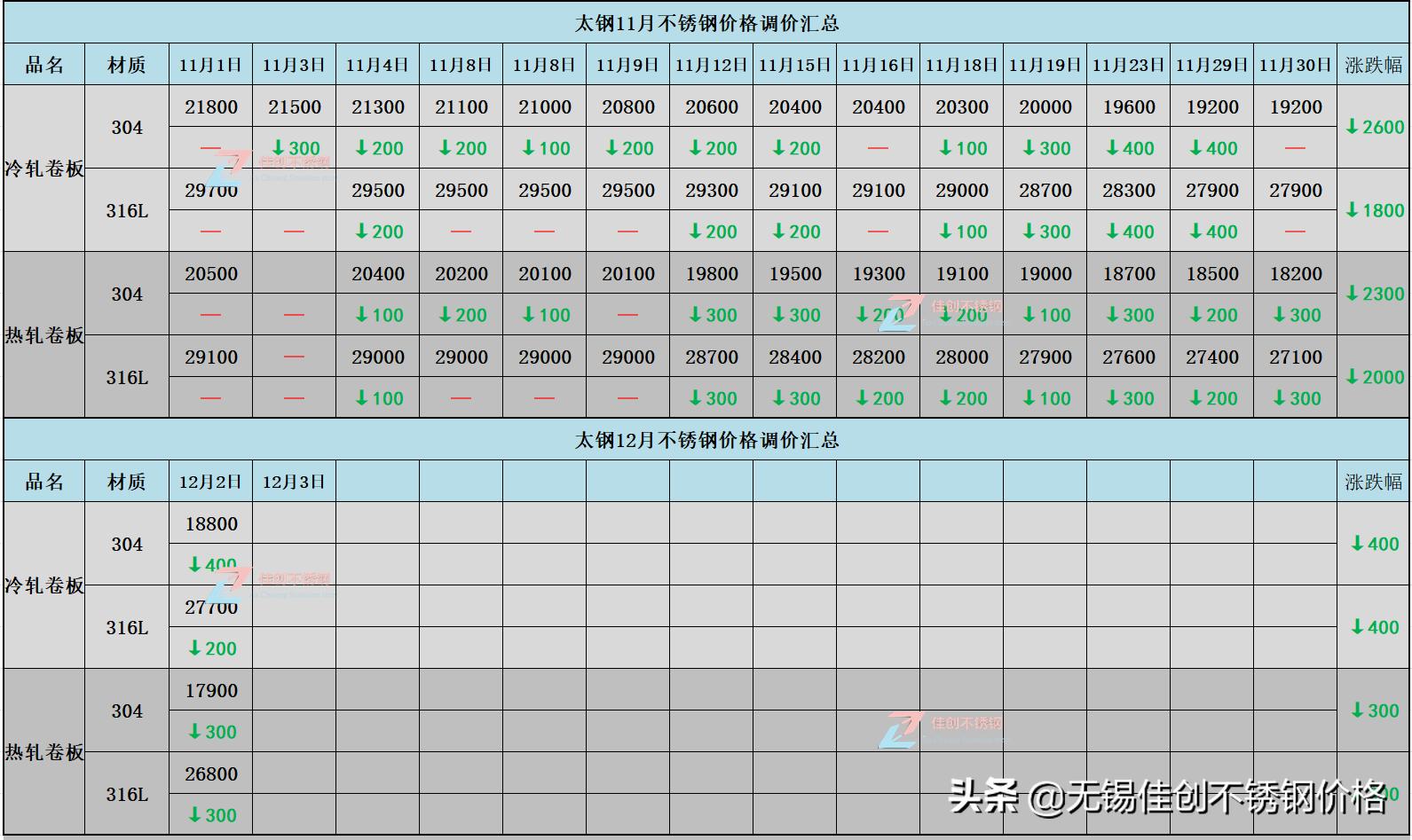Select the 太钢11月不锈钢价格调价汇总 title
The width and height of the screenshot is (1412, 840).
pyautogui.click(x=706, y=23)
